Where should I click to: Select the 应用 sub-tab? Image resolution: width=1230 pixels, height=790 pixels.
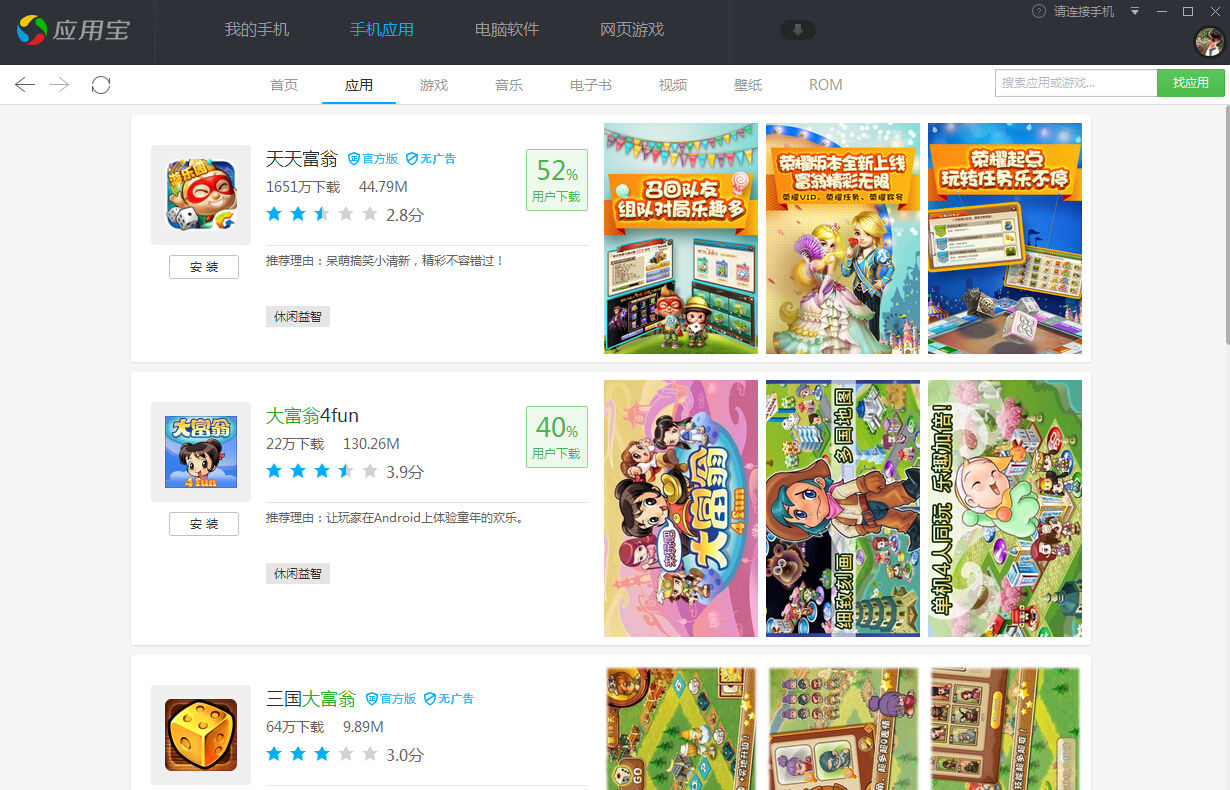click(359, 85)
